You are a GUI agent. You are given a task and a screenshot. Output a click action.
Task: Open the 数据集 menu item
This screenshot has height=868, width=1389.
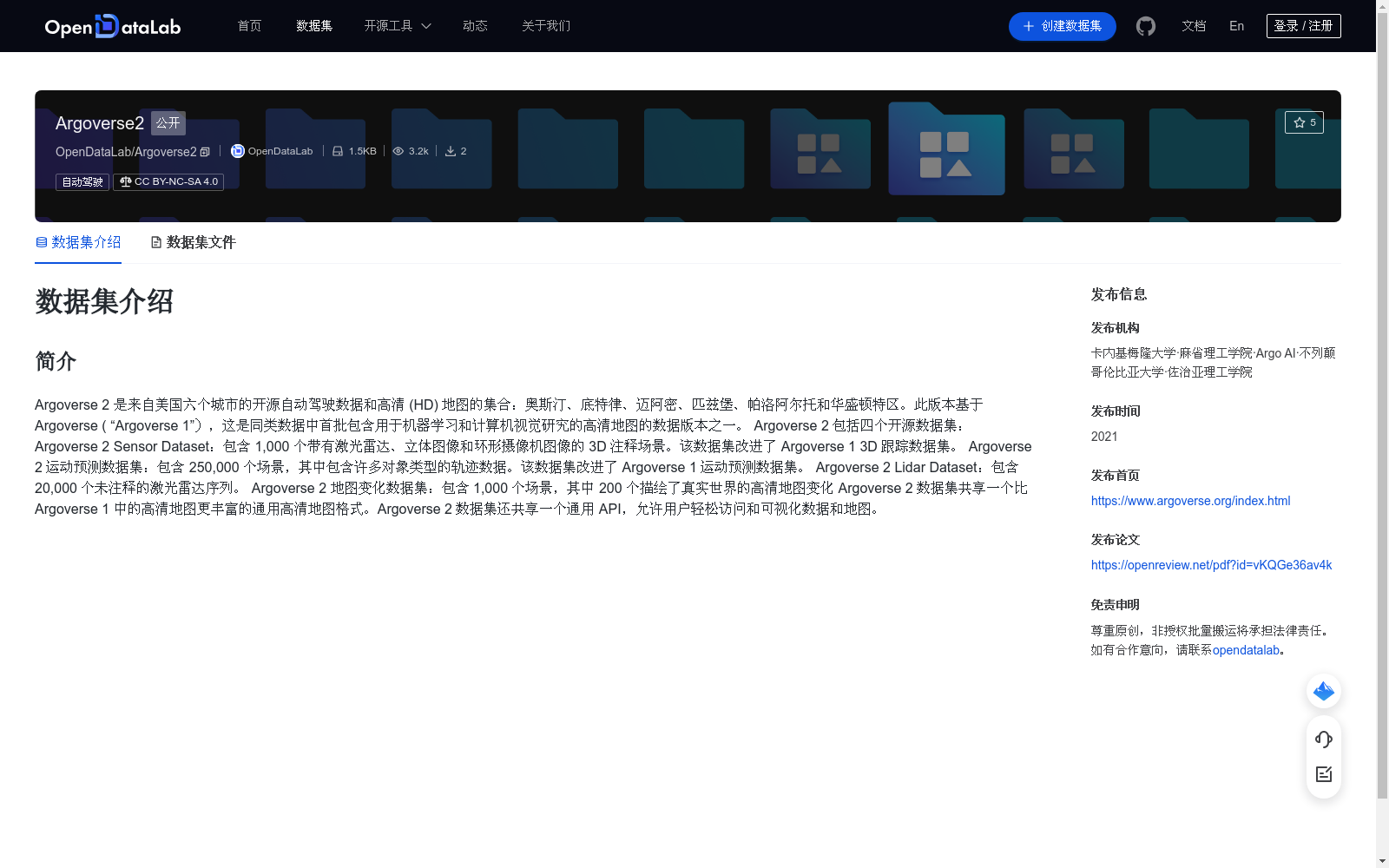pyautogui.click(x=313, y=26)
